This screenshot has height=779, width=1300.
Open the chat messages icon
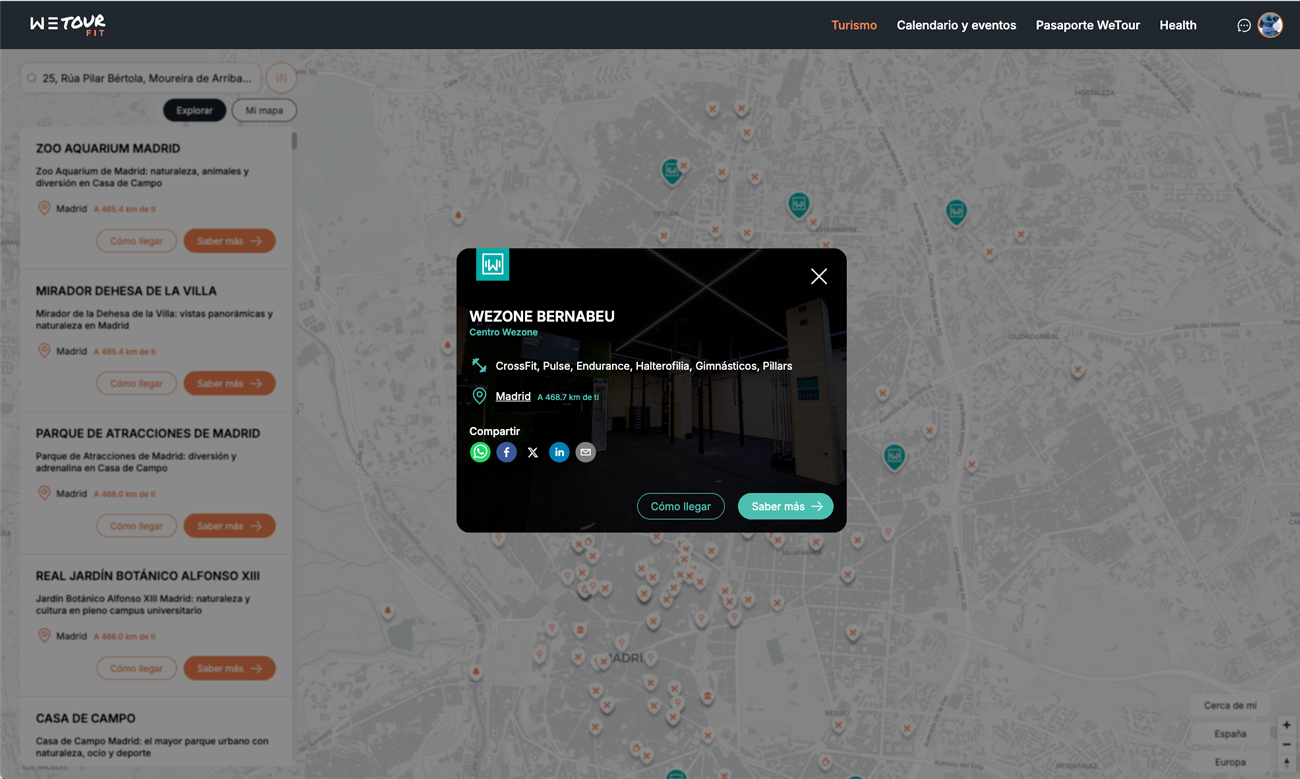coord(1244,26)
